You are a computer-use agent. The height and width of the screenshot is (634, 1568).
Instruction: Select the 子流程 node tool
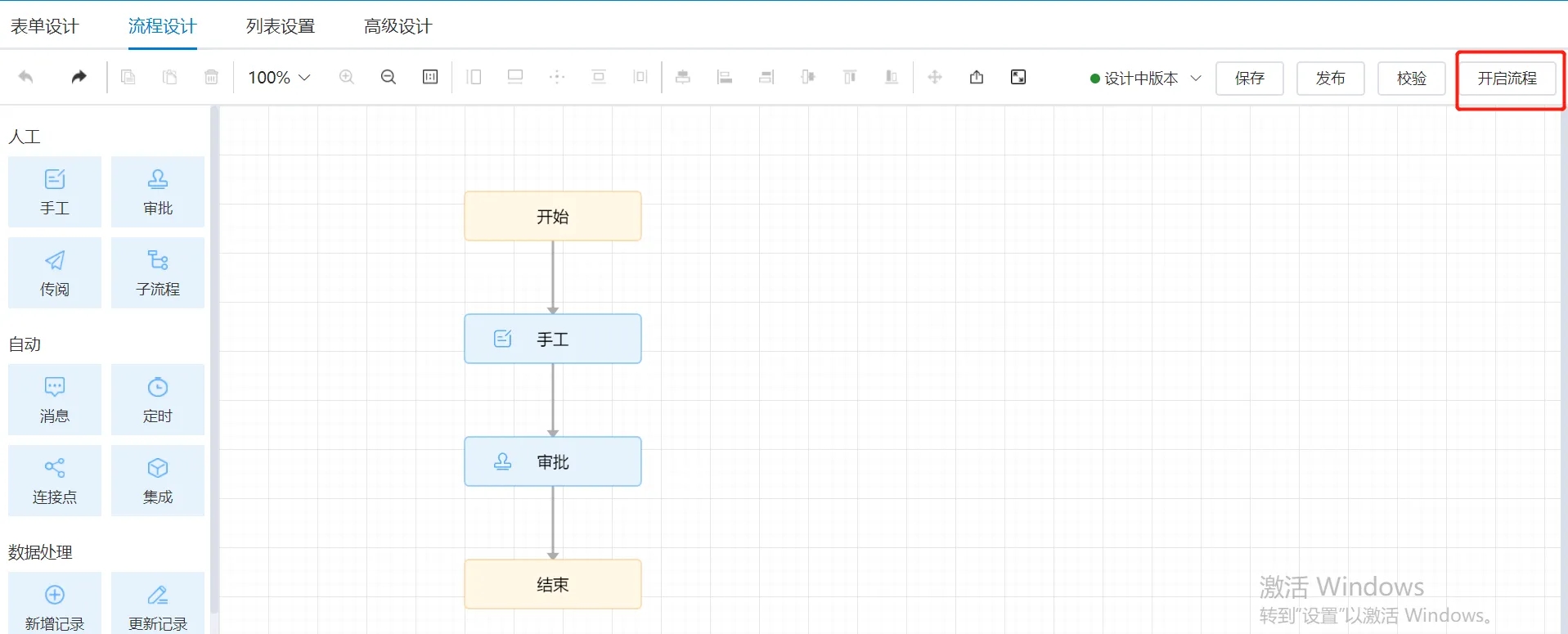coord(158,273)
